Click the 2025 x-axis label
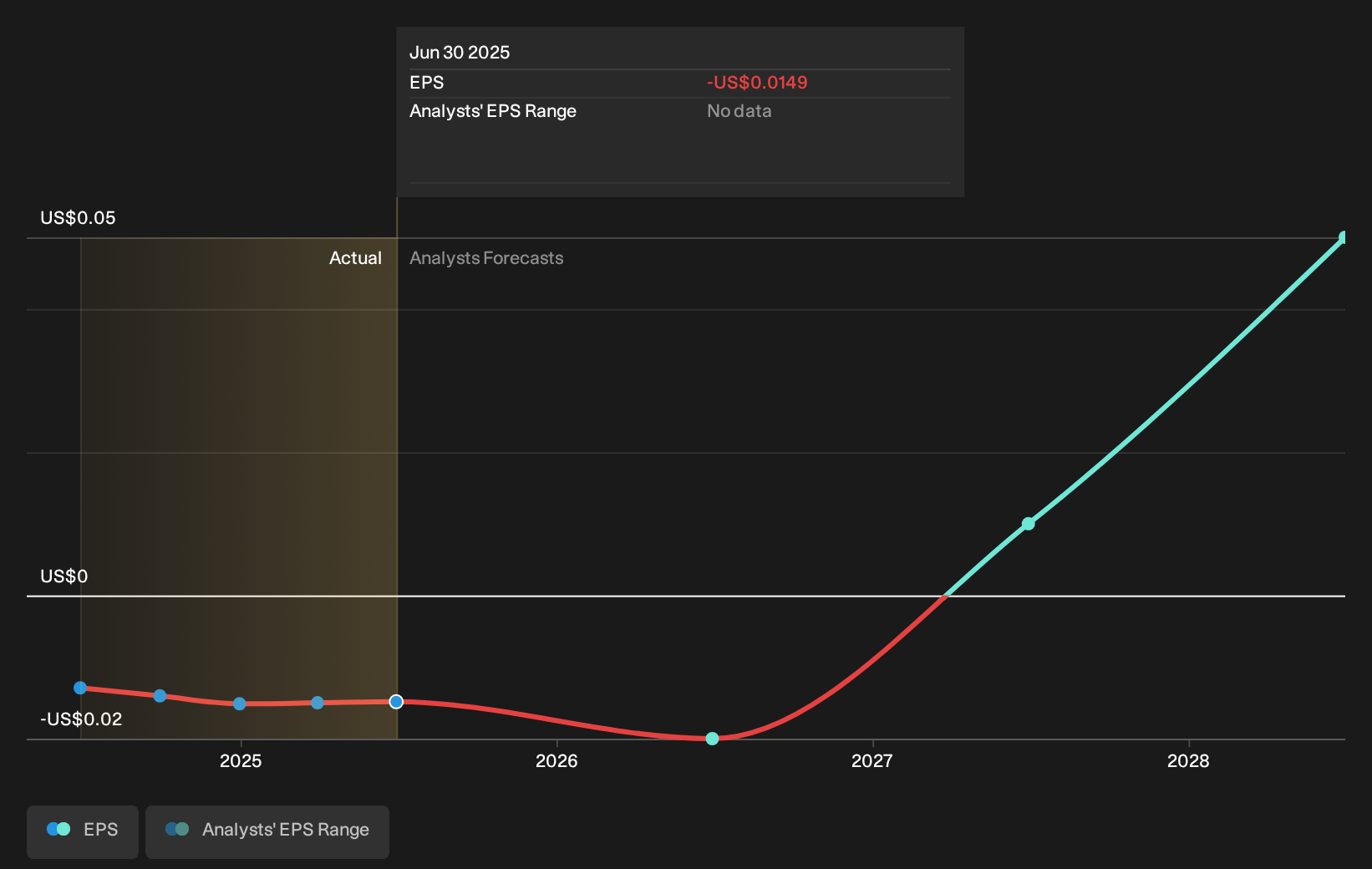The image size is (1372, 869). coord(241,761)
